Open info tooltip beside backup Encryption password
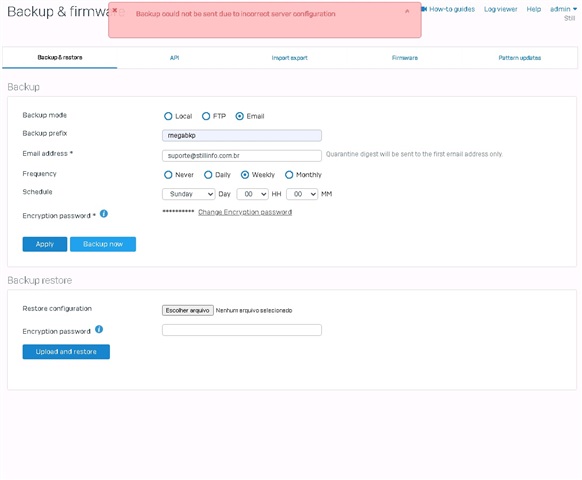 pos(104,214)
